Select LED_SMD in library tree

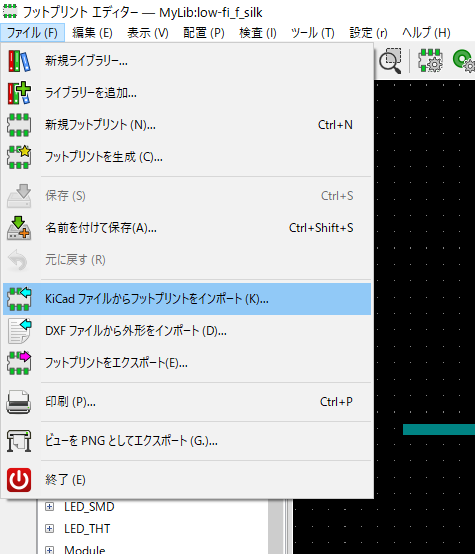[89, 507]
